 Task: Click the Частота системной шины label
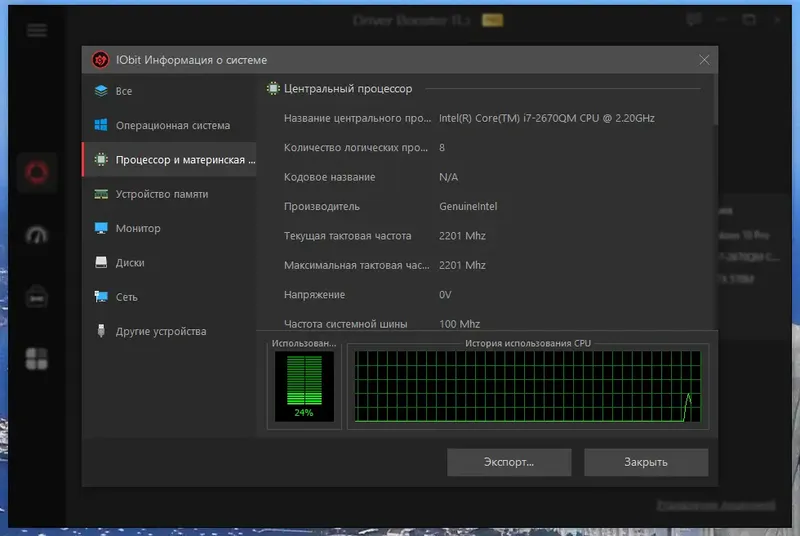(345, 324)
